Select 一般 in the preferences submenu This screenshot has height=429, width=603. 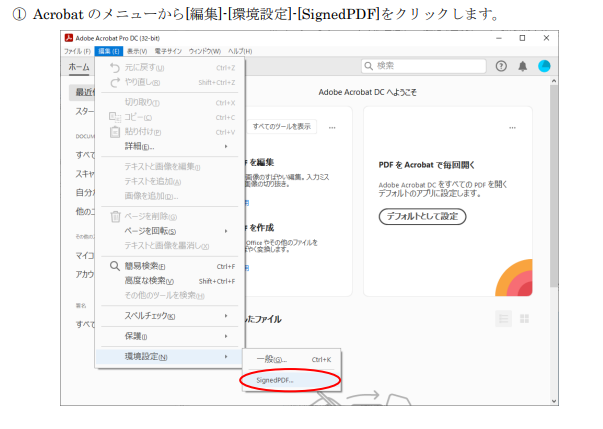click(291, 359)
